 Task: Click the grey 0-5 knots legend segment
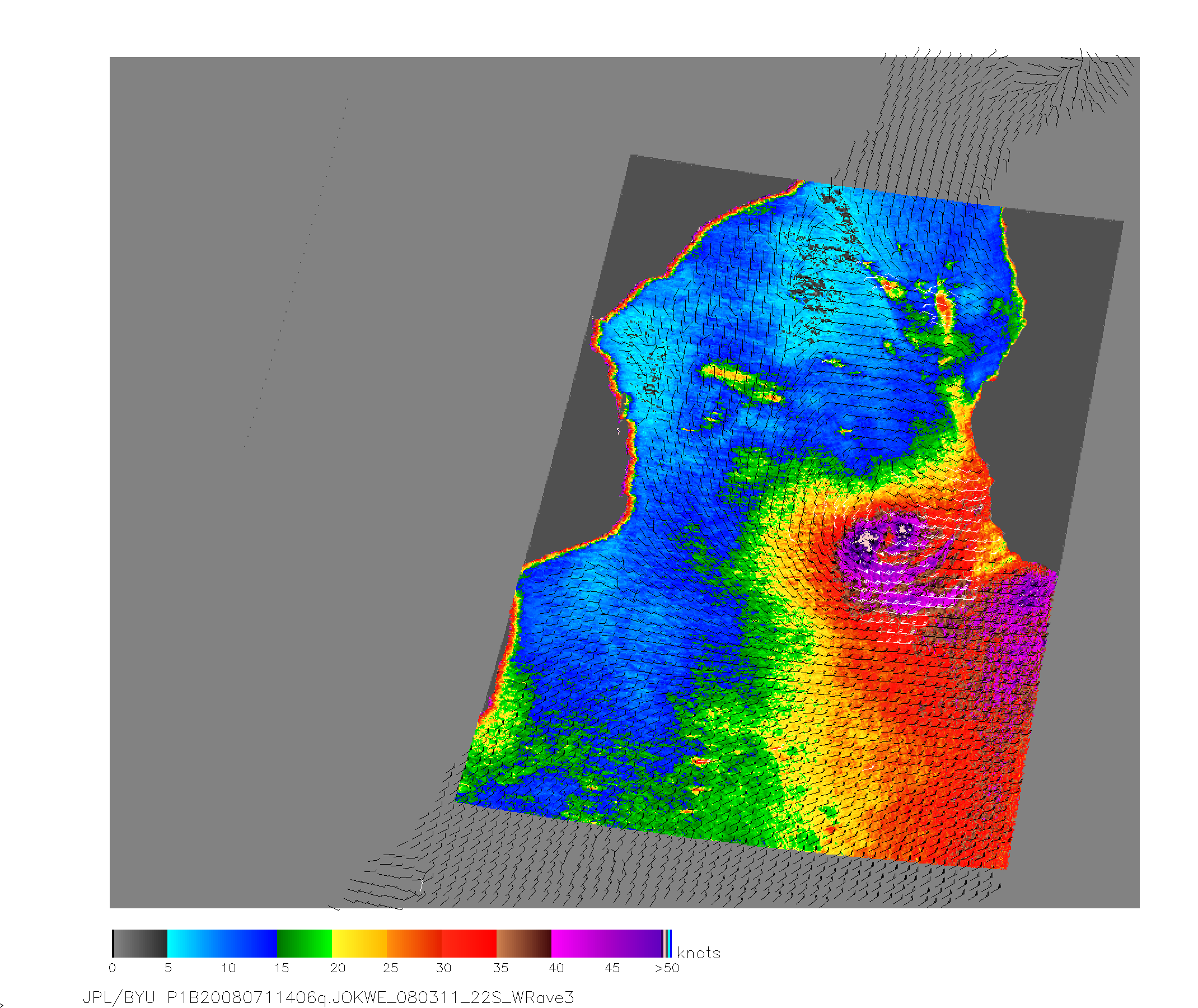pos(141,944)
